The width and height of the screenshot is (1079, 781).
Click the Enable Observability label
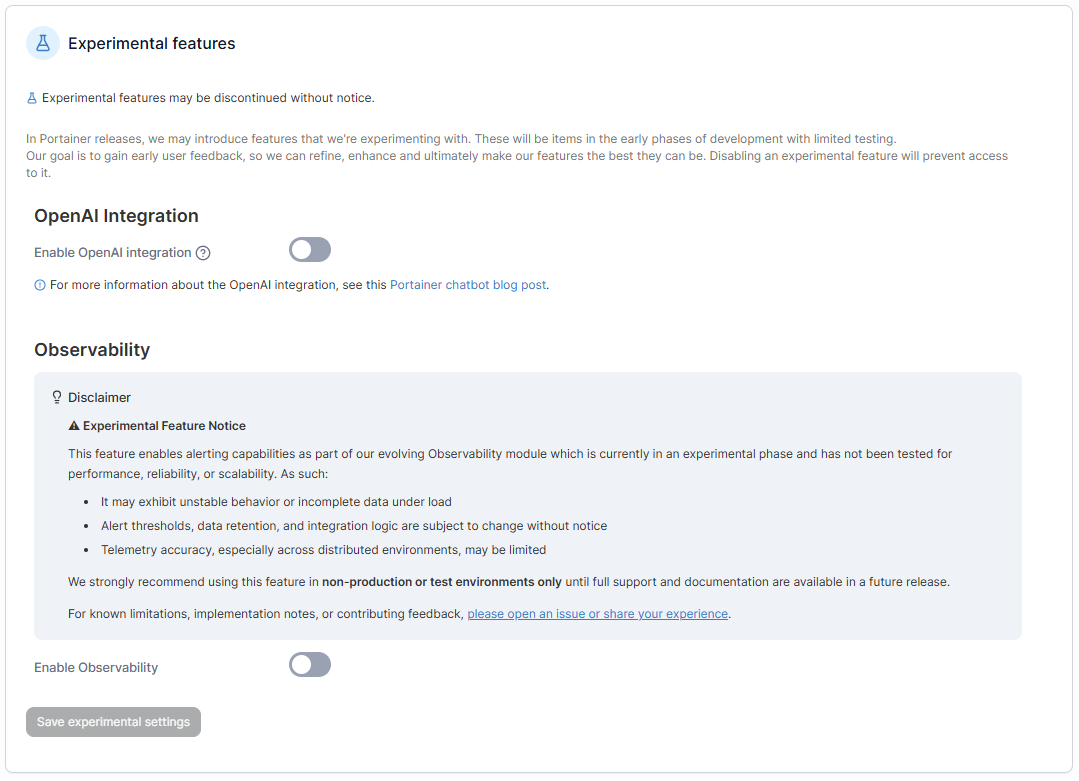pos(96,667)
